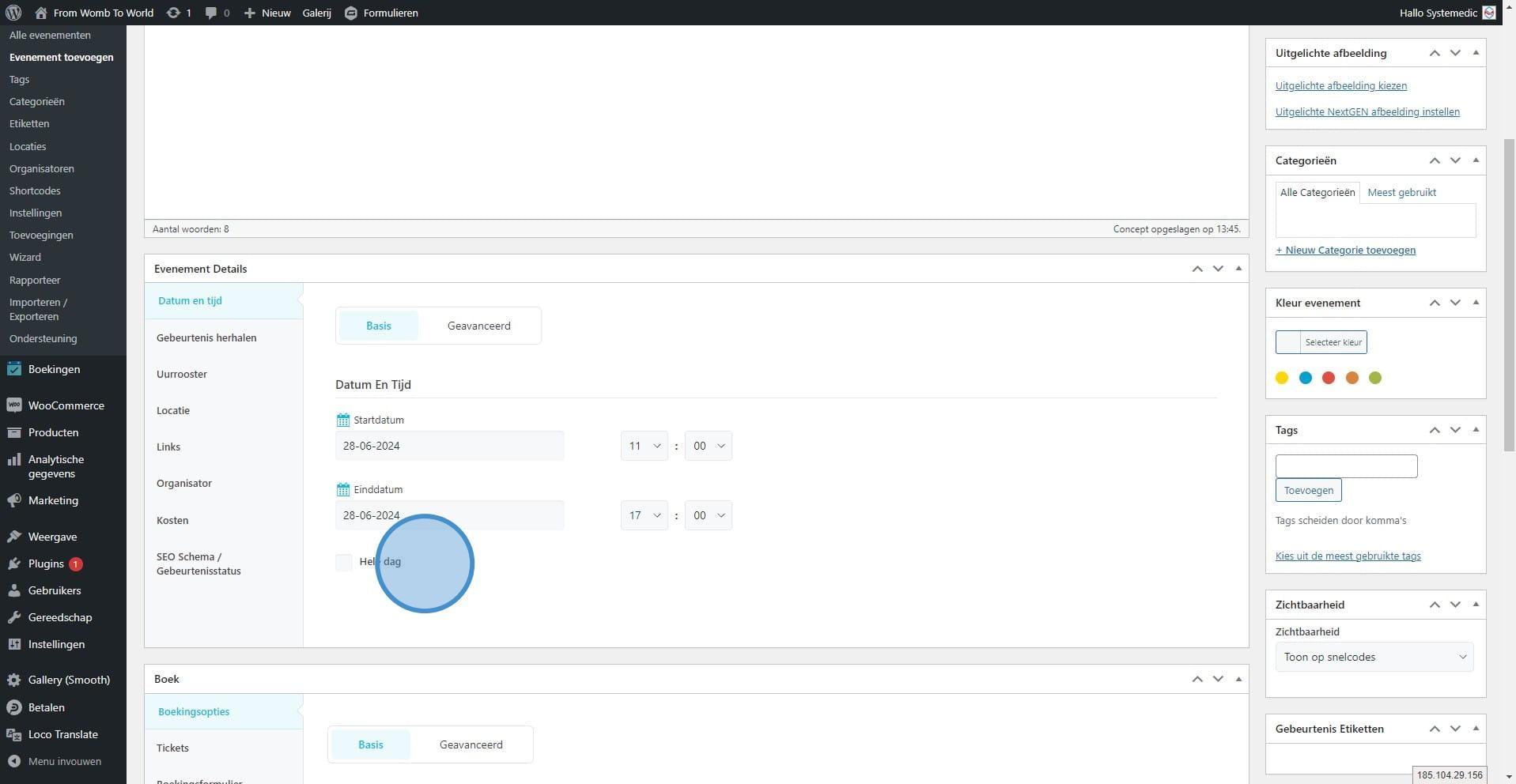Viewport: 1516px width, 784px height.
Task: Select Gebeurtenis herhalen in event details
Action: pyautogui.click(x=206, y=337)
